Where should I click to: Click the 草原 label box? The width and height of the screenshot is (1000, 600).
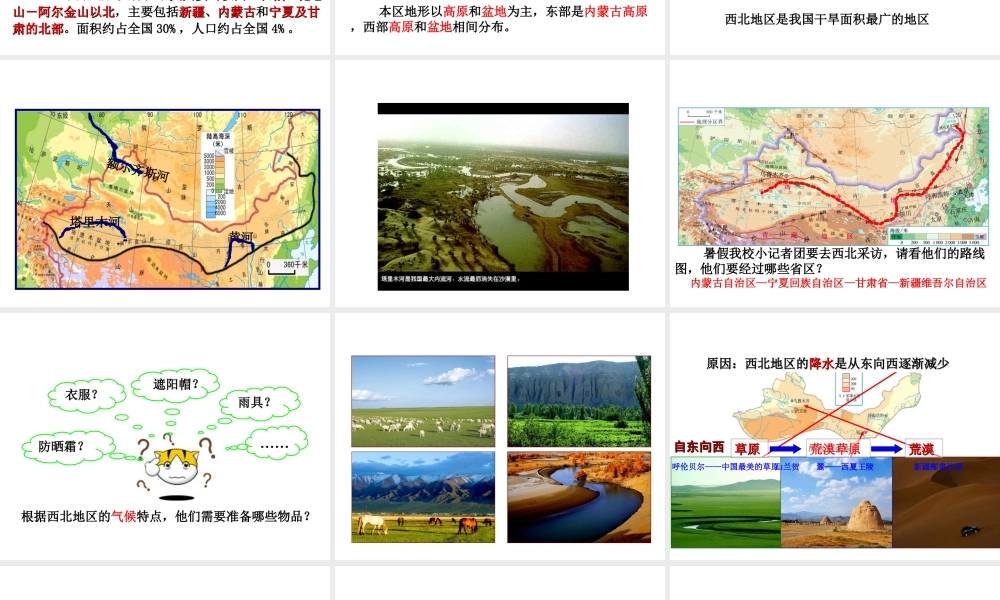[x=747, y=449]
